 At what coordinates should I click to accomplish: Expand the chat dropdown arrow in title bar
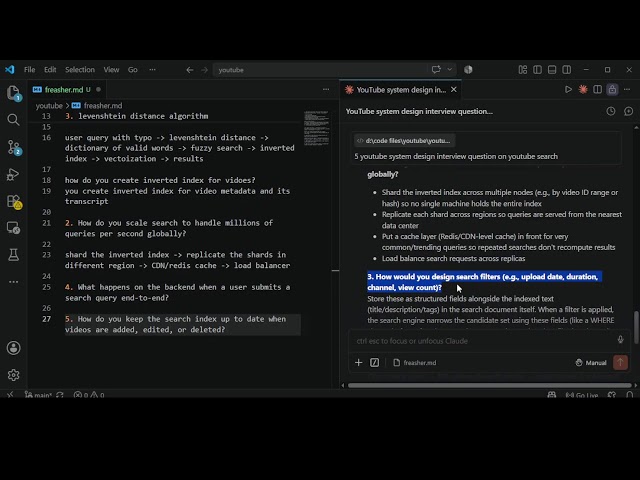[449, 69]
